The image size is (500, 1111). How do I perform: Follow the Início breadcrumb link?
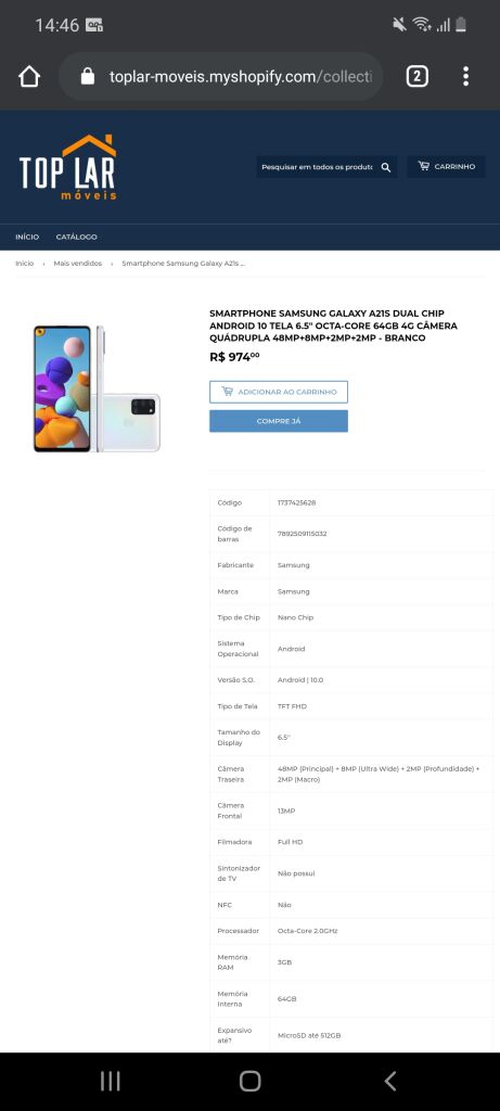click(25, 264)
